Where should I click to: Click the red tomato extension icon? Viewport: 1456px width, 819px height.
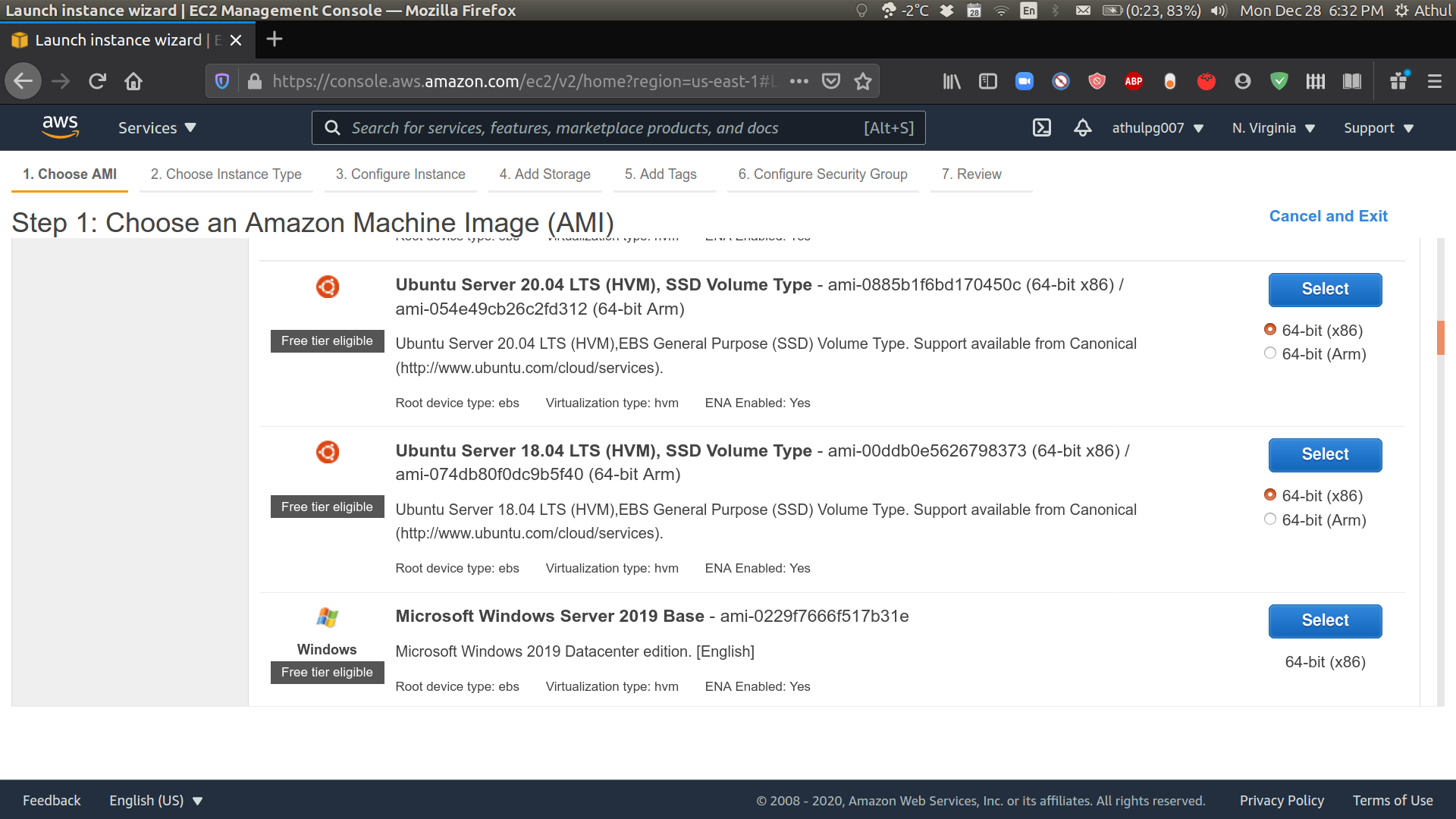[1207, 81]
